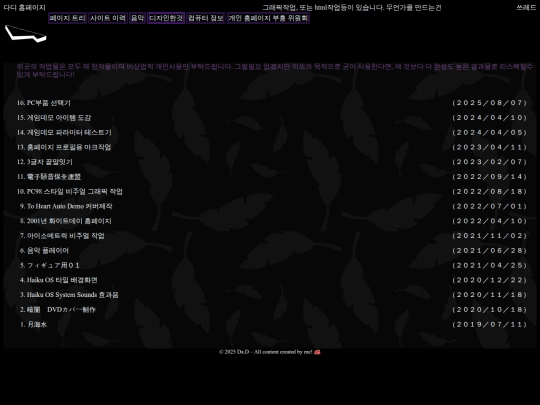Open 개인 홈페이지 부흥 위원회 nav link

point(268,18)
